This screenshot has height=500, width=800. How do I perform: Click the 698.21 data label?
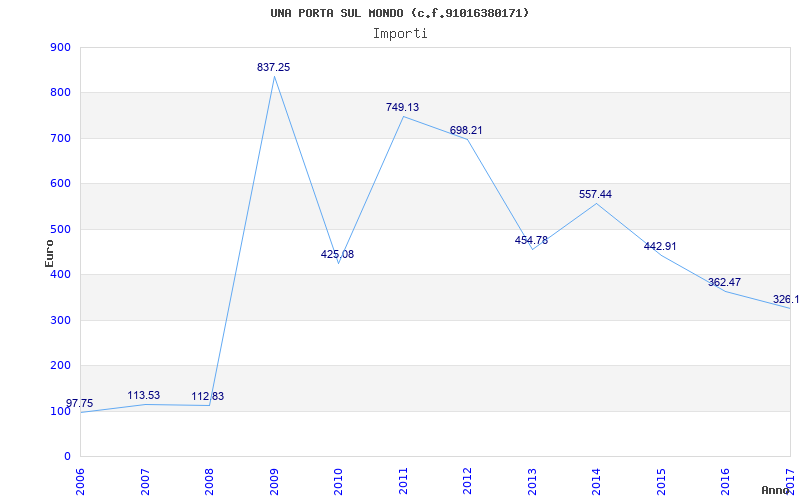point(466,131)
